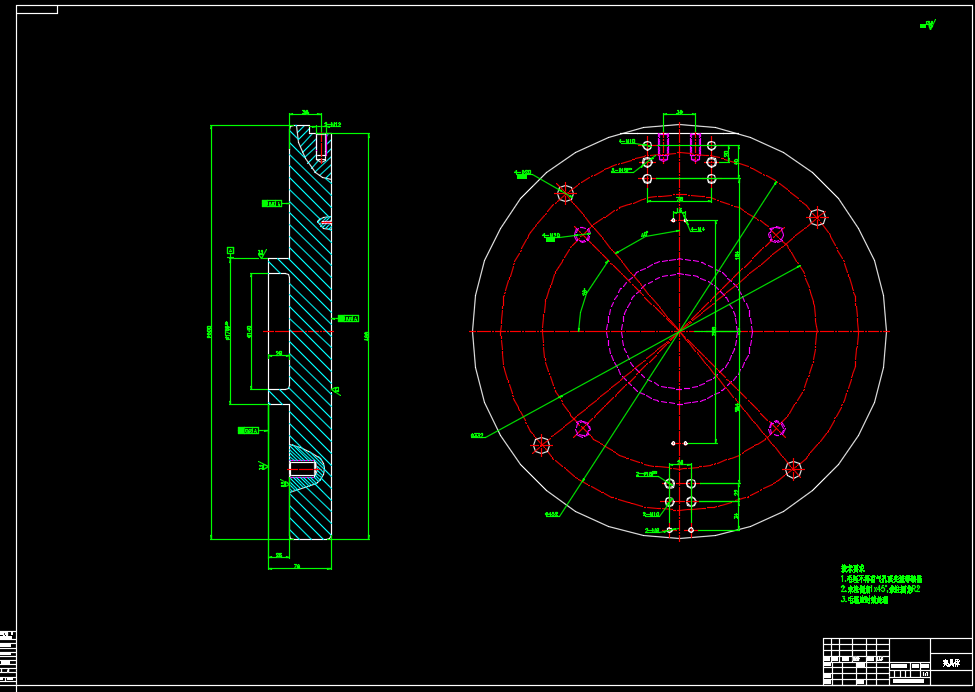This screenshot has height=692, width=975.
Task: Click the part name cell in title block
Action: (950, 662)
